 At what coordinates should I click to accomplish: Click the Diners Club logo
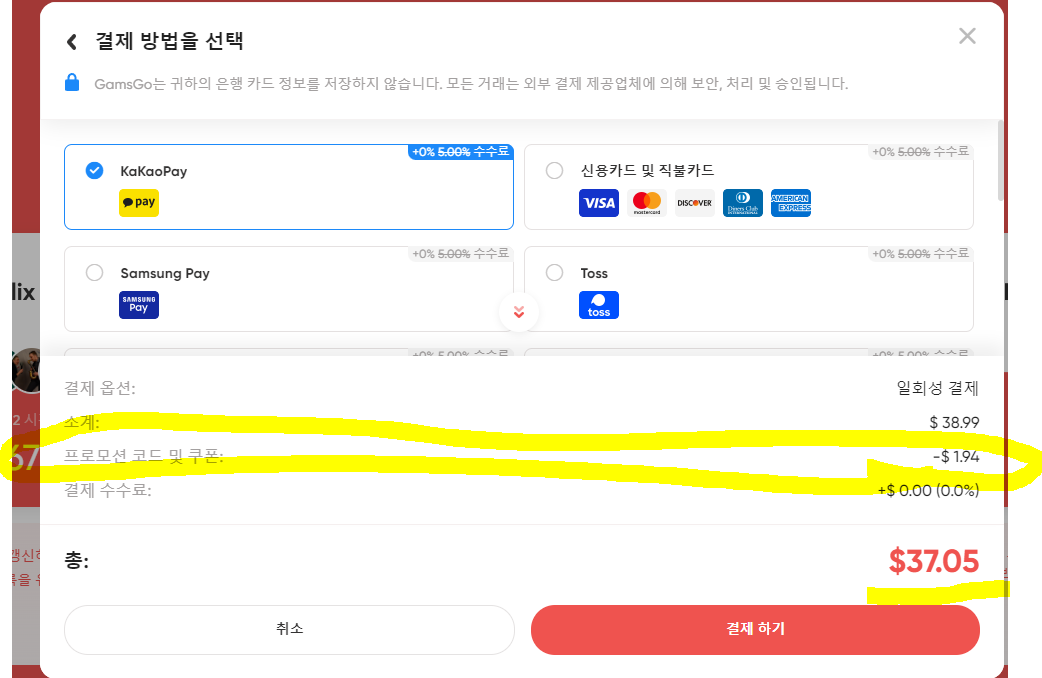(742, 203)
